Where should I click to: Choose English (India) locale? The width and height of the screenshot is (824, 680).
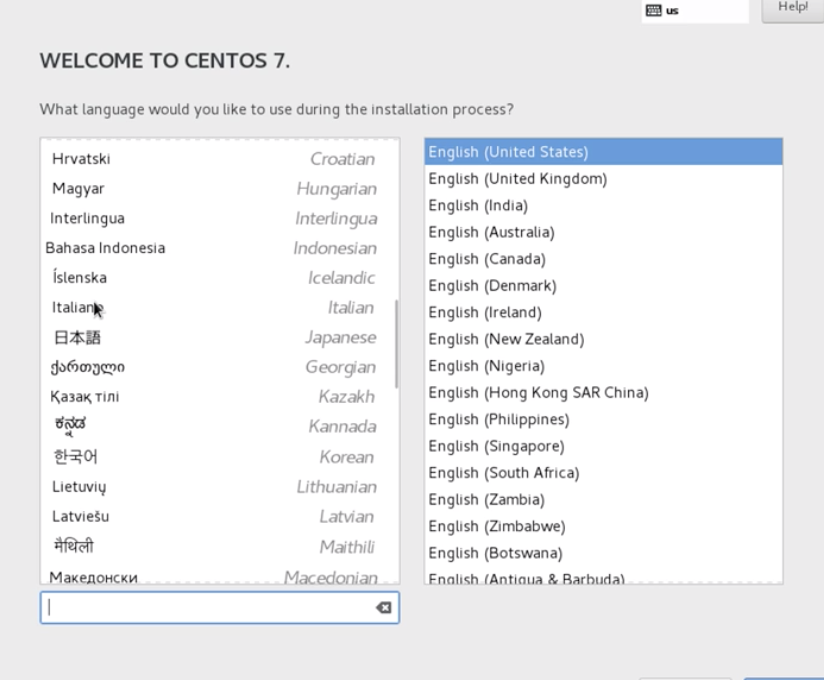pyautogui.click(x=603, y=205)
